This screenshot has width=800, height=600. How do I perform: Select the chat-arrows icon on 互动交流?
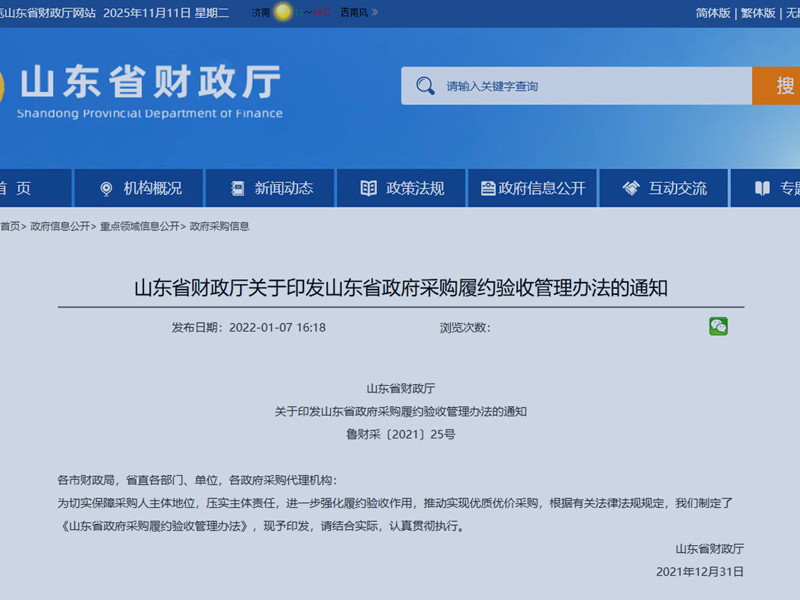(629, 187)
